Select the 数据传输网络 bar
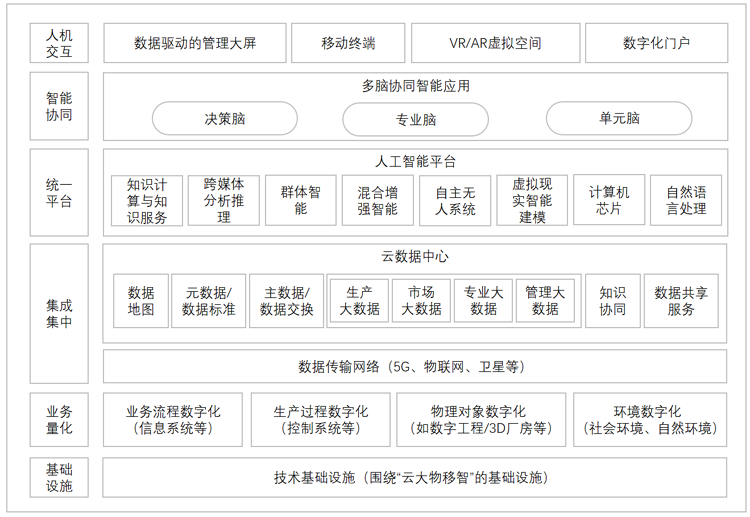The image size is (750, 517). pos(415,367)
